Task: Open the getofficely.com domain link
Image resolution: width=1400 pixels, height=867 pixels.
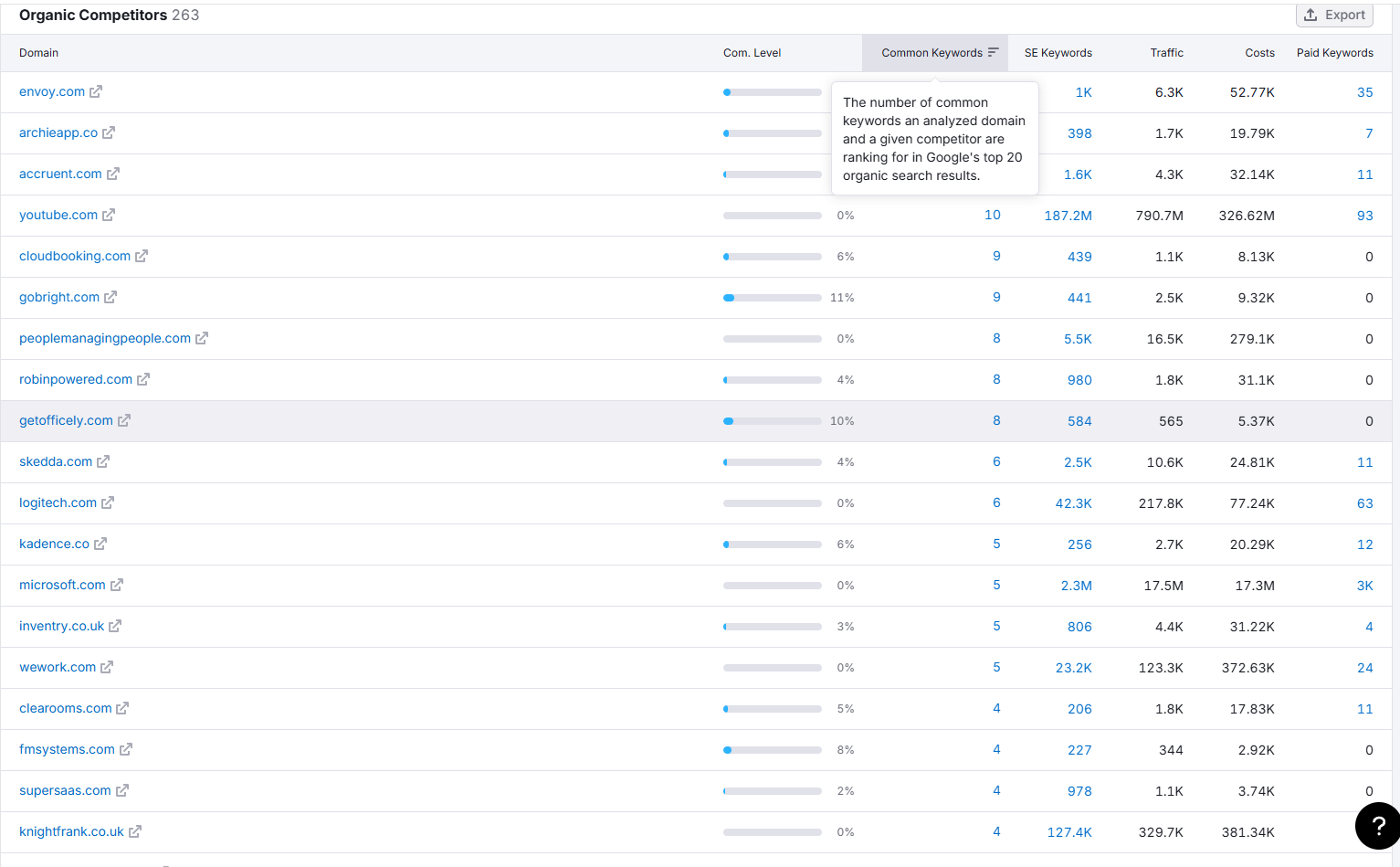Action: tap(66, 420)
